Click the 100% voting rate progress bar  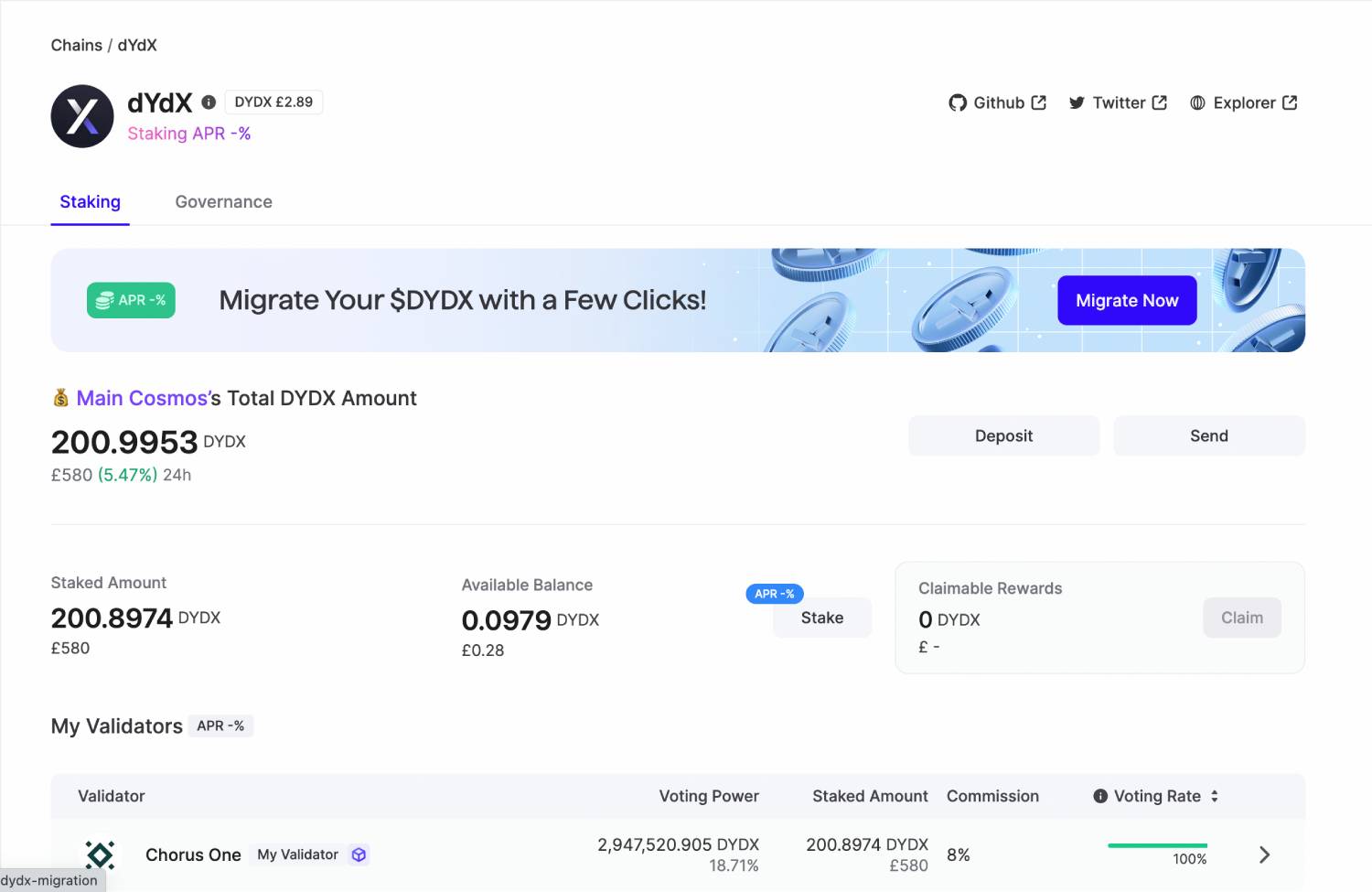tap(1156, 846)
